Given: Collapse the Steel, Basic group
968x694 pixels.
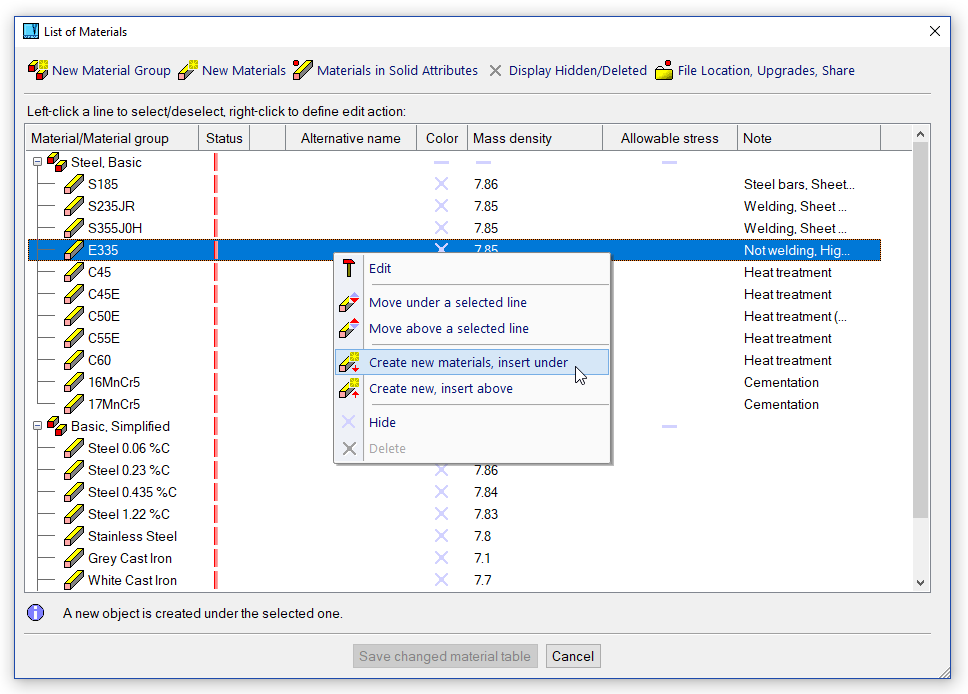Looking at the screenshot, I should point(38,162).
